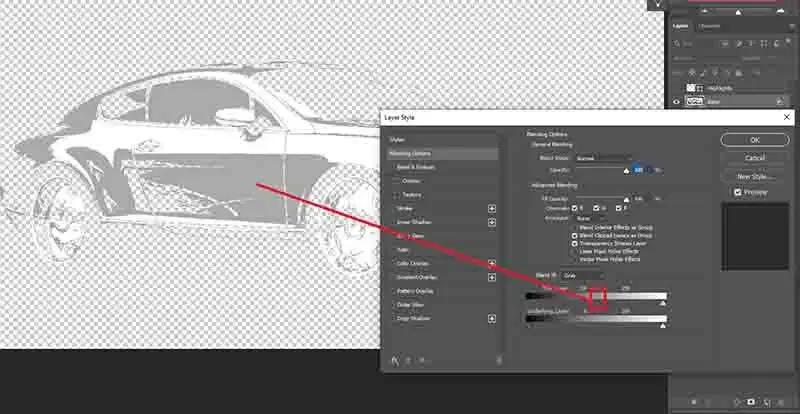The image size is (800, 414).
Task: Click the Opacity slider handle
Action: point(627,171)
